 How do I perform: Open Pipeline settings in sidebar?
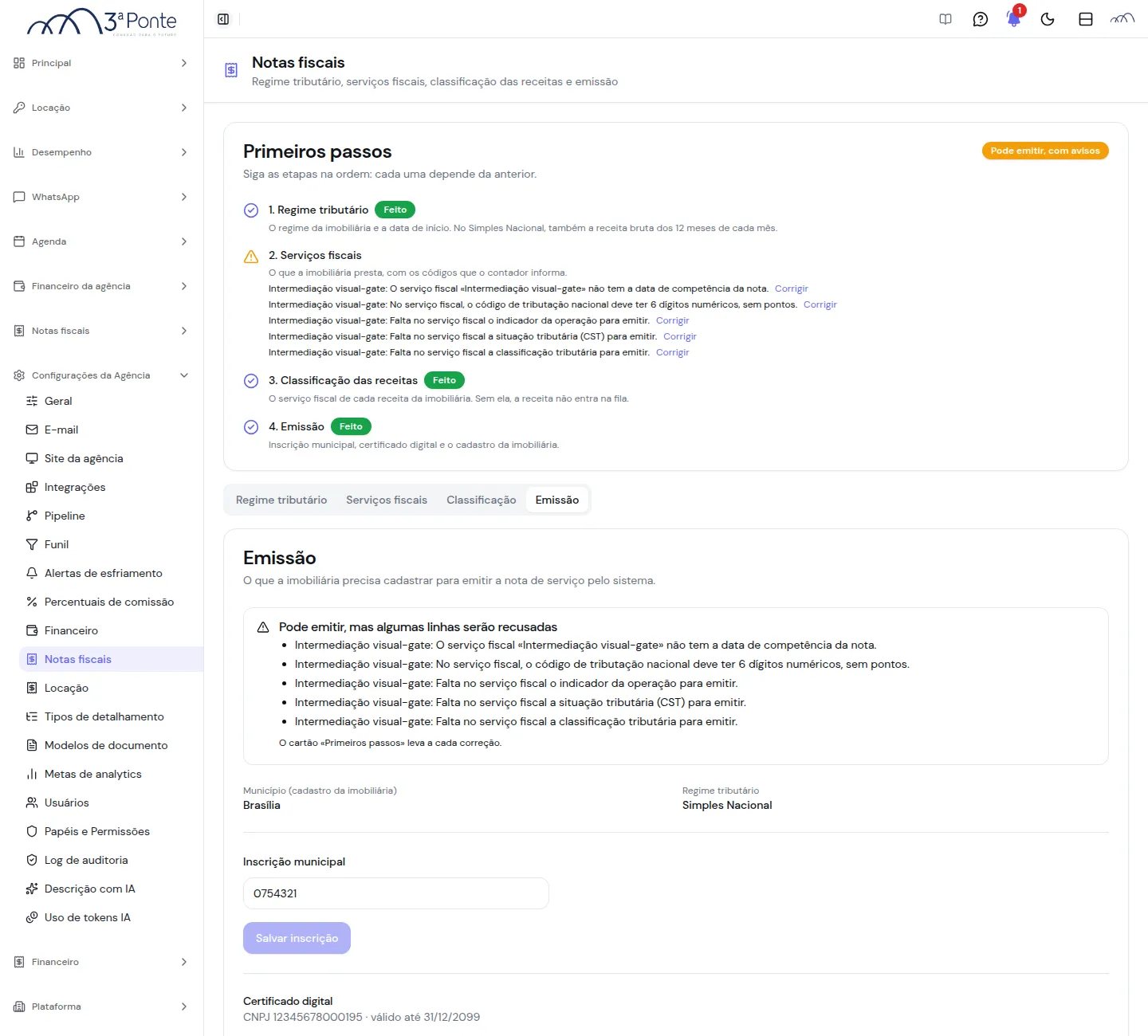(x=112, y=516)
